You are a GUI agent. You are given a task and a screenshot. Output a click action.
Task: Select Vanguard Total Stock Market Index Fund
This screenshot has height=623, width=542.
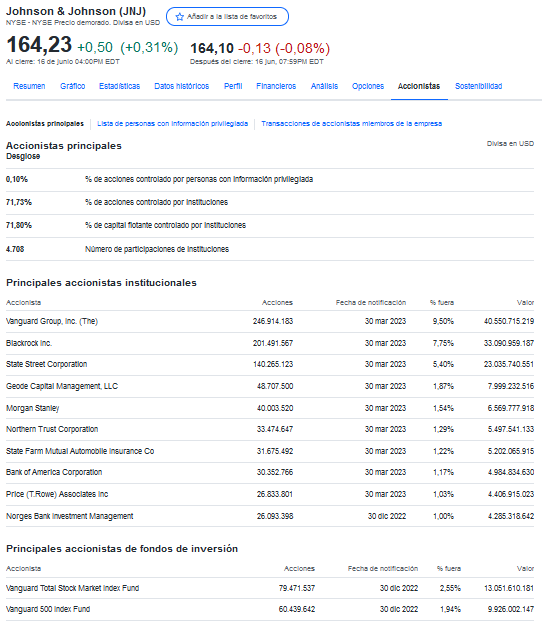(x=72, y=588)
